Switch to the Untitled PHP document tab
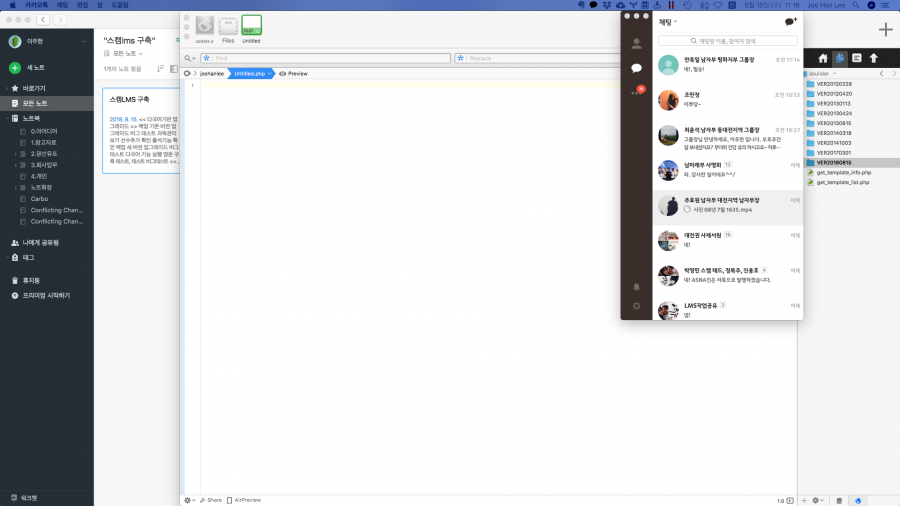This screenshot has height=506, width=900. (x=251, y=29)
